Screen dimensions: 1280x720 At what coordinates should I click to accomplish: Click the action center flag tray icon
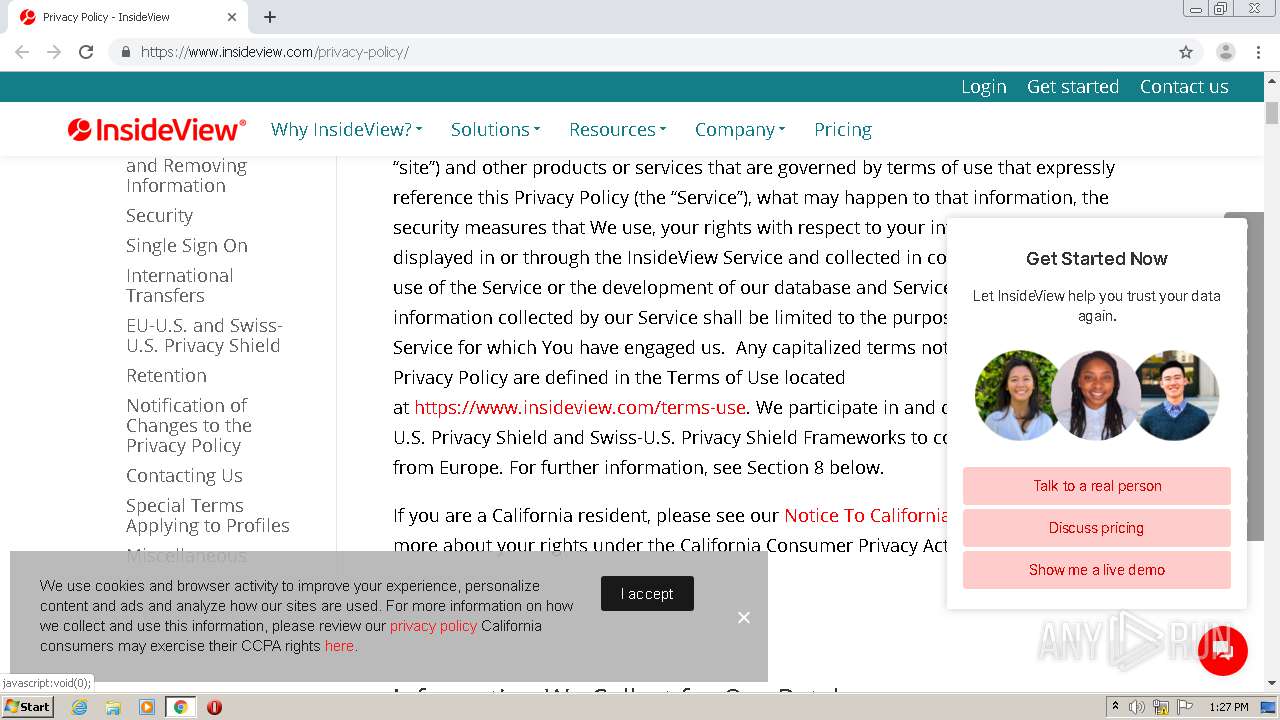pyautogui.click(x=1185, y=707)
